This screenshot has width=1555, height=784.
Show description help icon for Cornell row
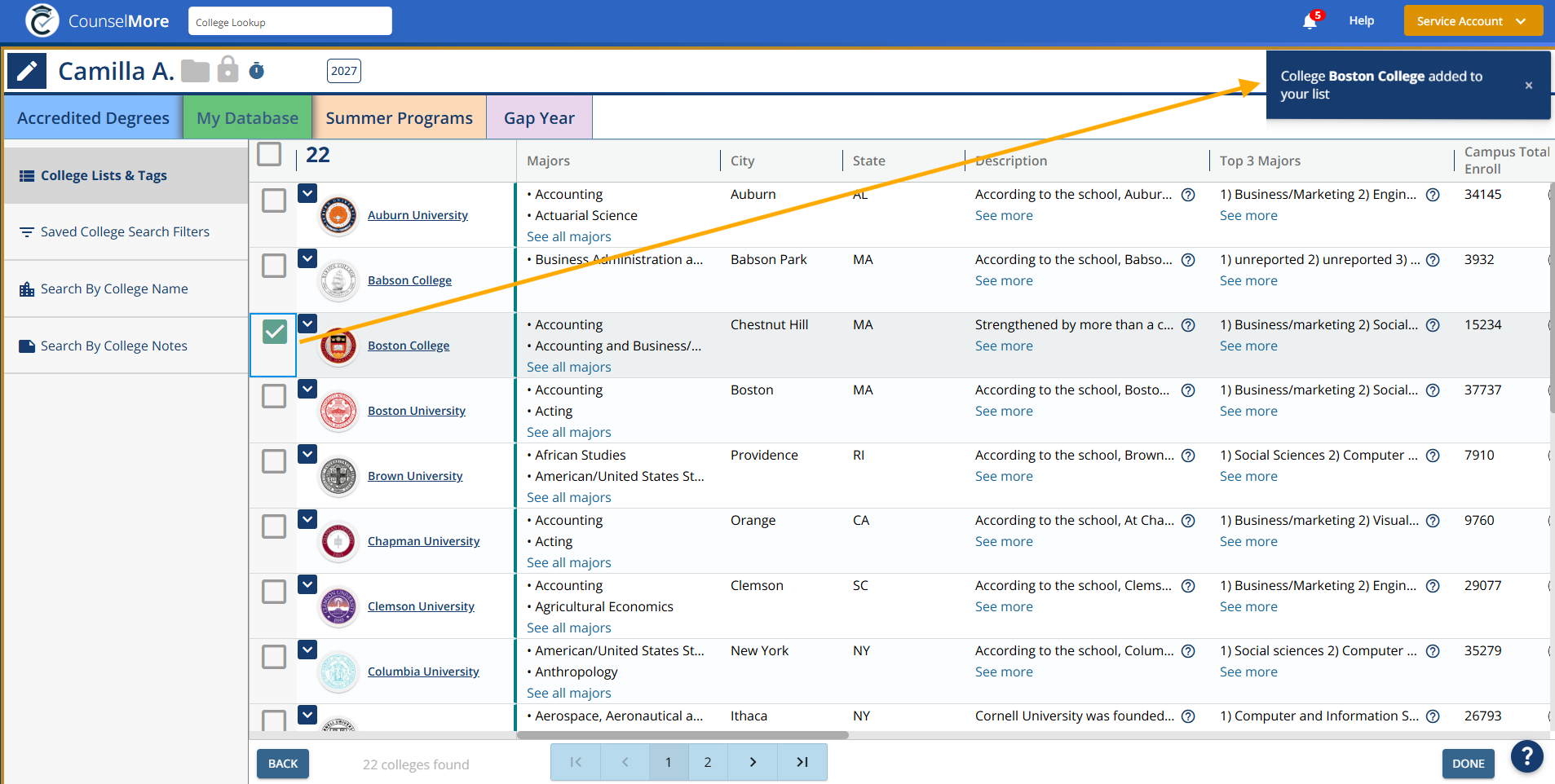tap(1188, 716)
